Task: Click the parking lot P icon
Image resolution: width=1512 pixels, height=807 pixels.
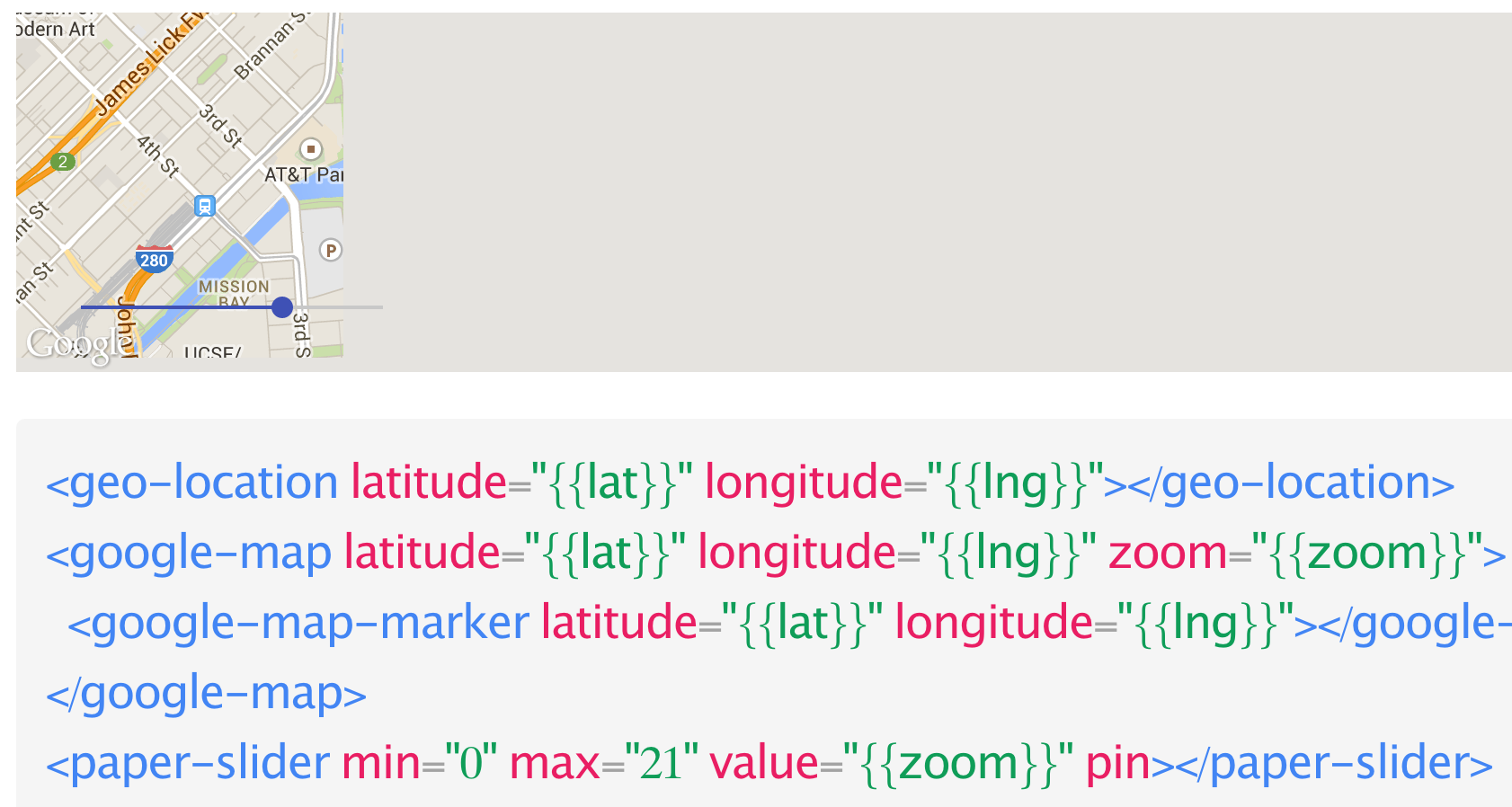Action: (x=331, y=251)
